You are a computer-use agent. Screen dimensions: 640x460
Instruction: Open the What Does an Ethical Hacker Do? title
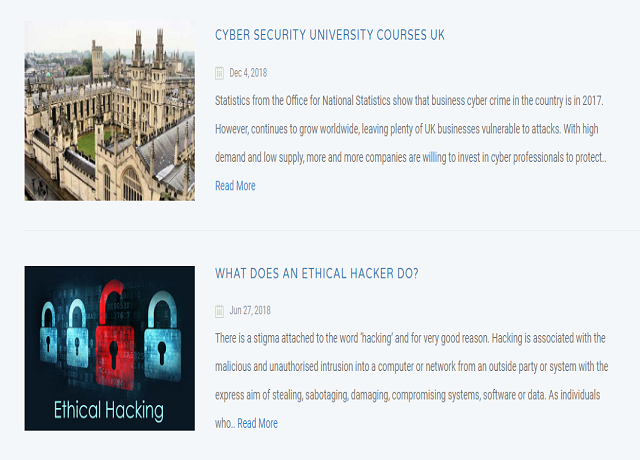point(317,273)
